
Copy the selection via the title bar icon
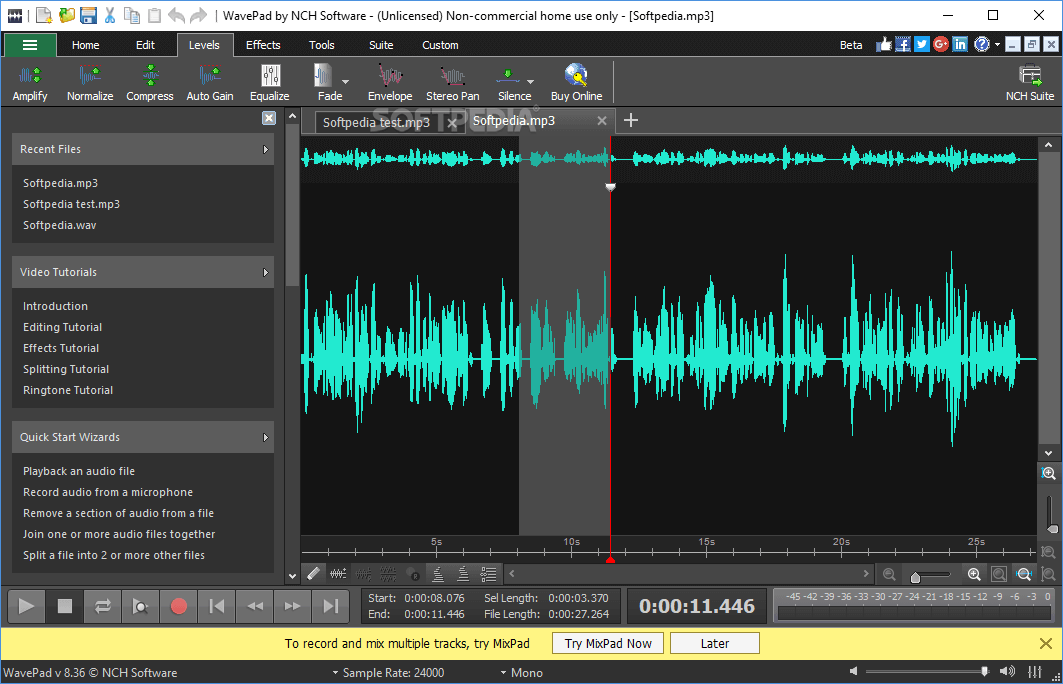(132, 15)
